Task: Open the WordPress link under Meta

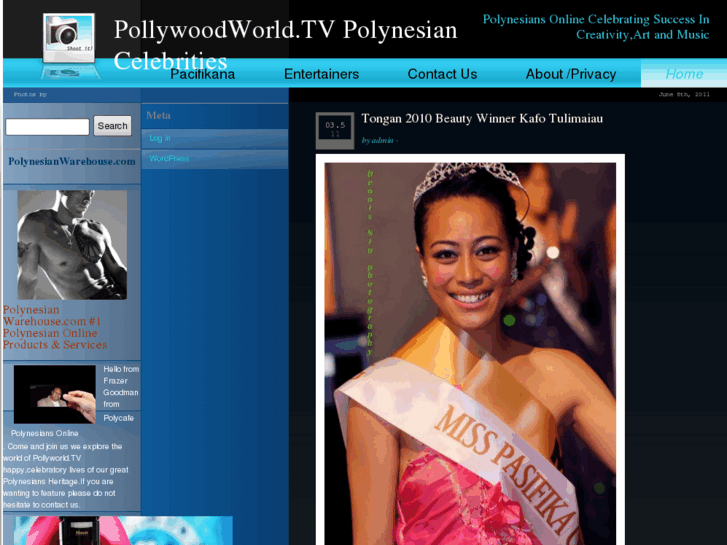Action: coord(169,159)
